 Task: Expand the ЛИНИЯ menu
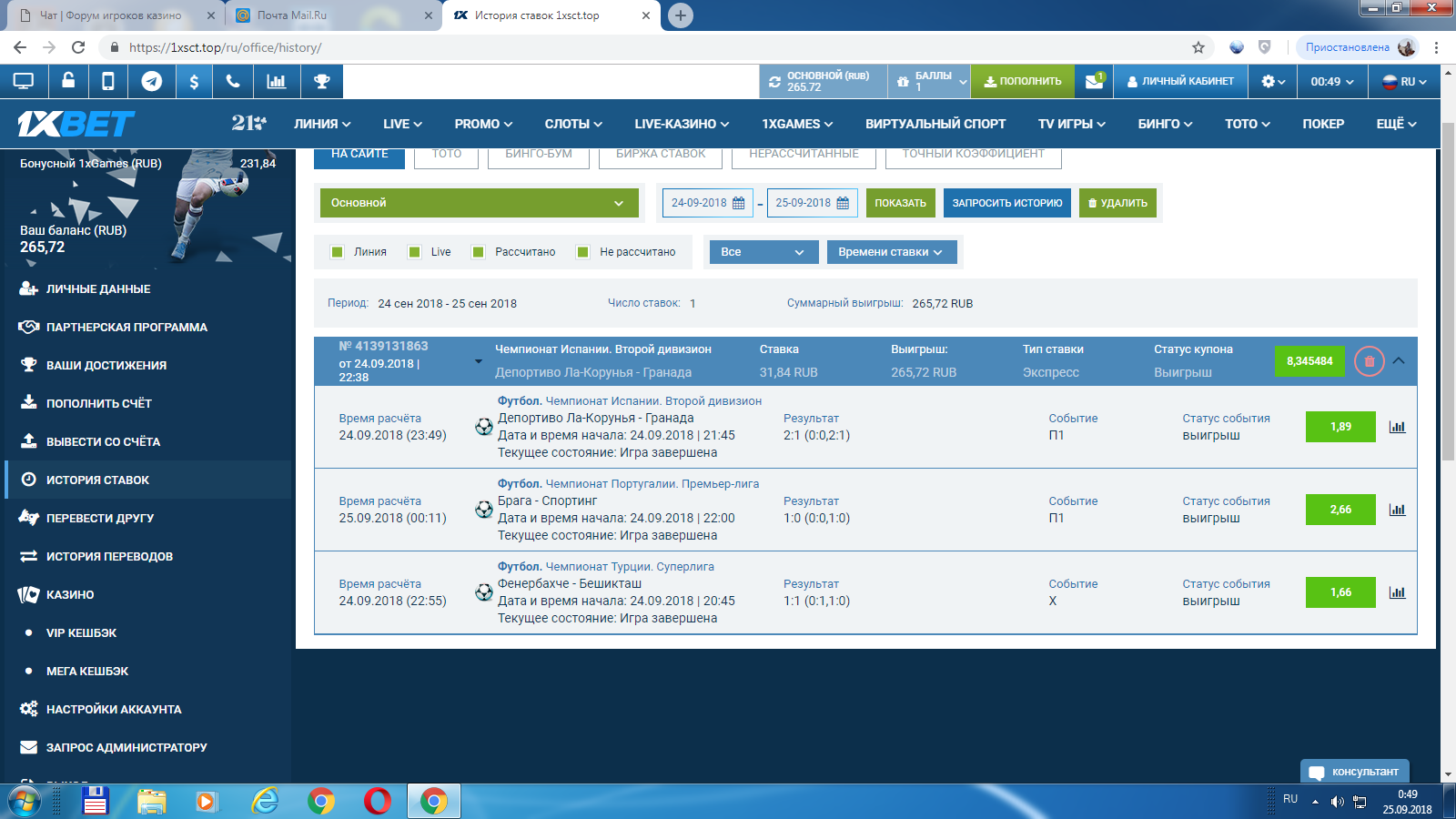[x=322, y=124]
